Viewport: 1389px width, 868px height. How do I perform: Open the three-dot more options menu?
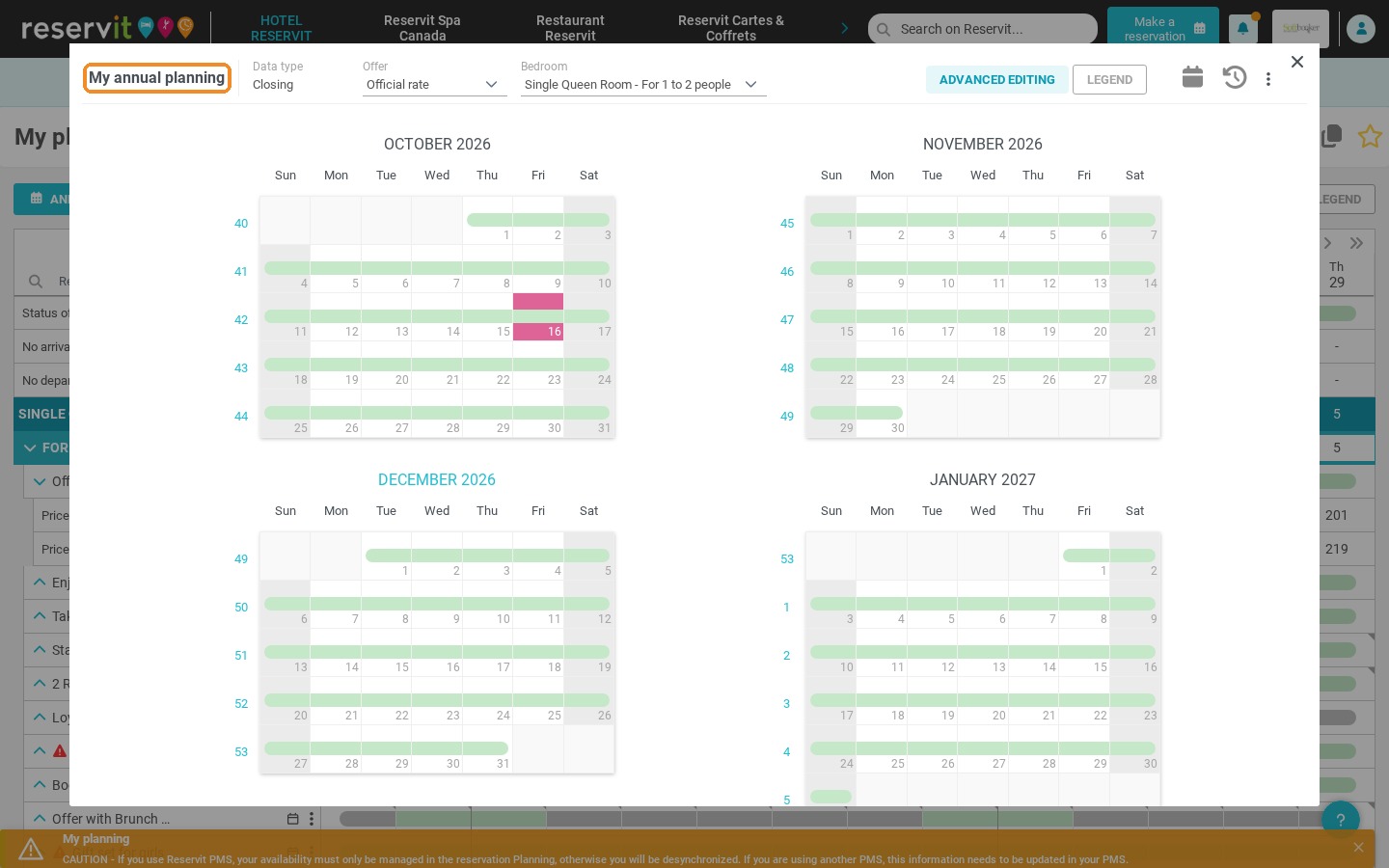click(x=1268, y=79)
